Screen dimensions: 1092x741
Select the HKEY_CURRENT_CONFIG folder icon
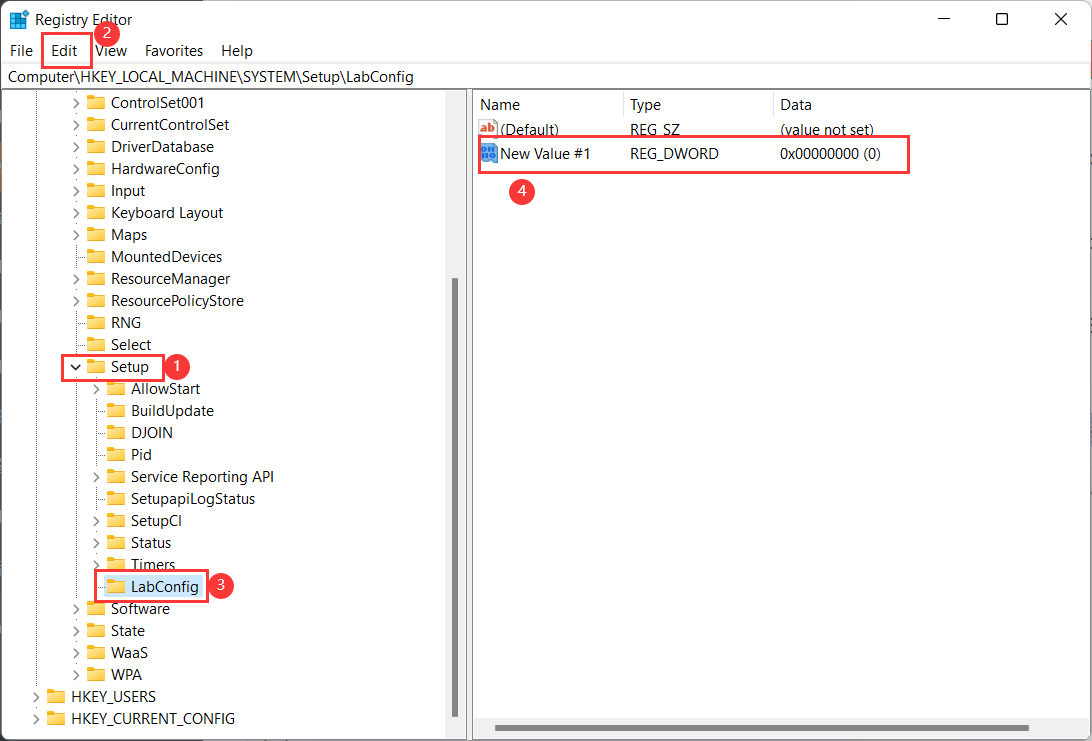point(56,719)
